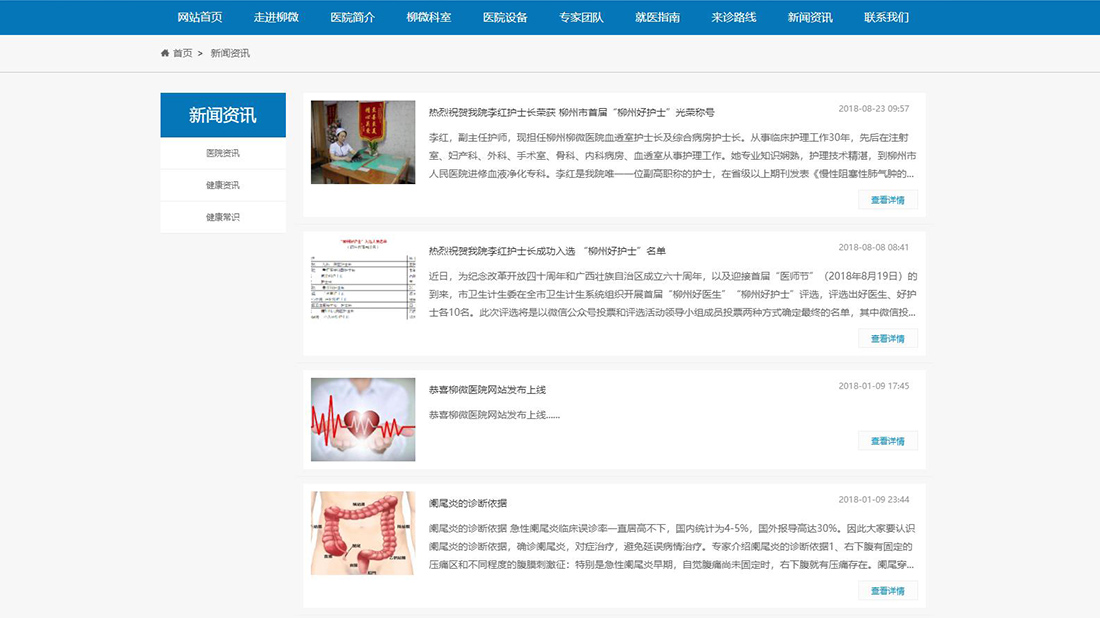The width and height of the screenshot is (1100, 618).
Task: Open the 医院简介 page from navigation
Action: 352,16
